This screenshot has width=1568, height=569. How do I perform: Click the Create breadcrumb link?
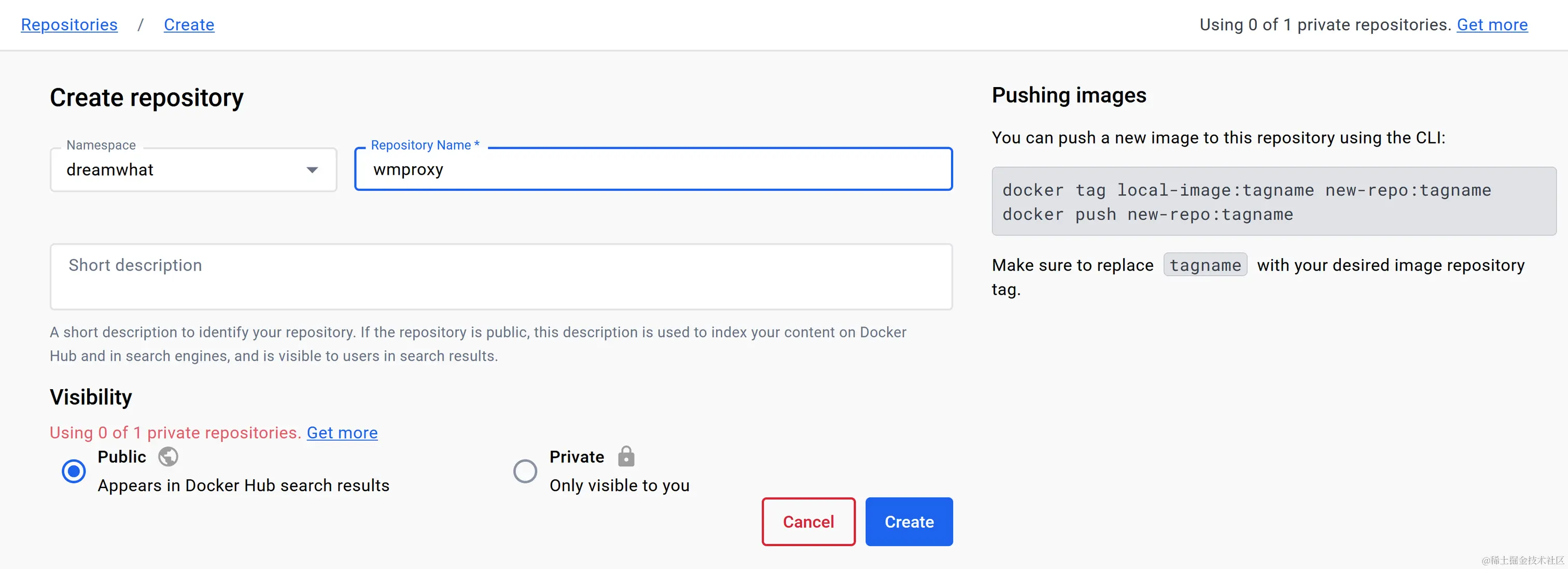click(189, 25)
